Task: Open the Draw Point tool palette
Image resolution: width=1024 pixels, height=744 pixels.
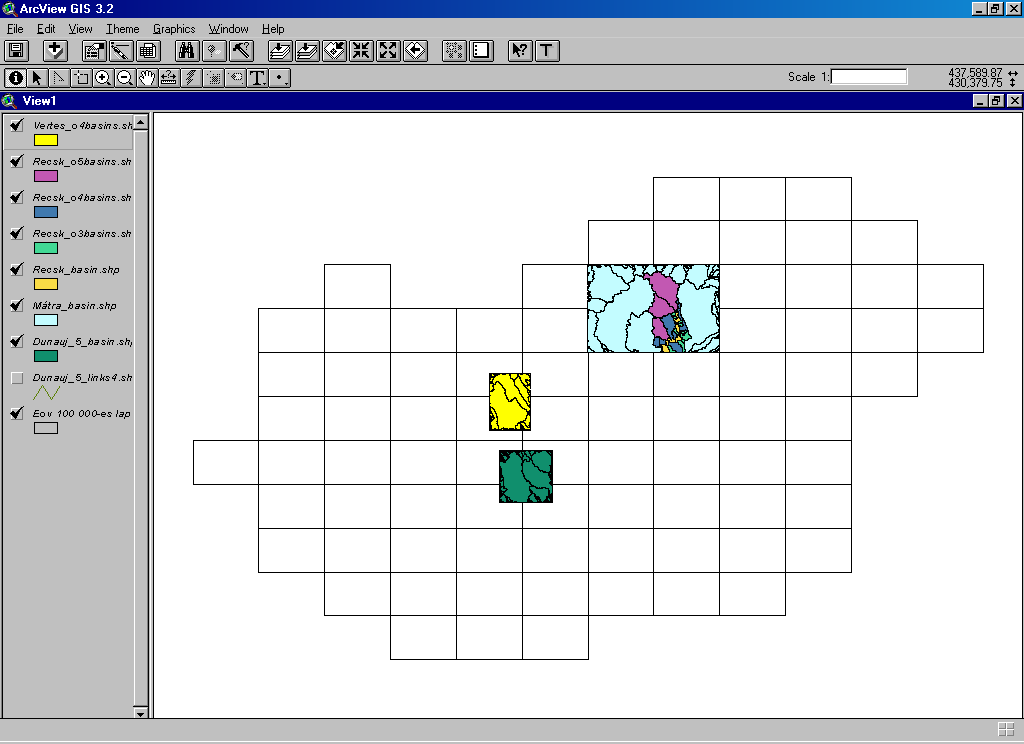Action: point(281,77)
